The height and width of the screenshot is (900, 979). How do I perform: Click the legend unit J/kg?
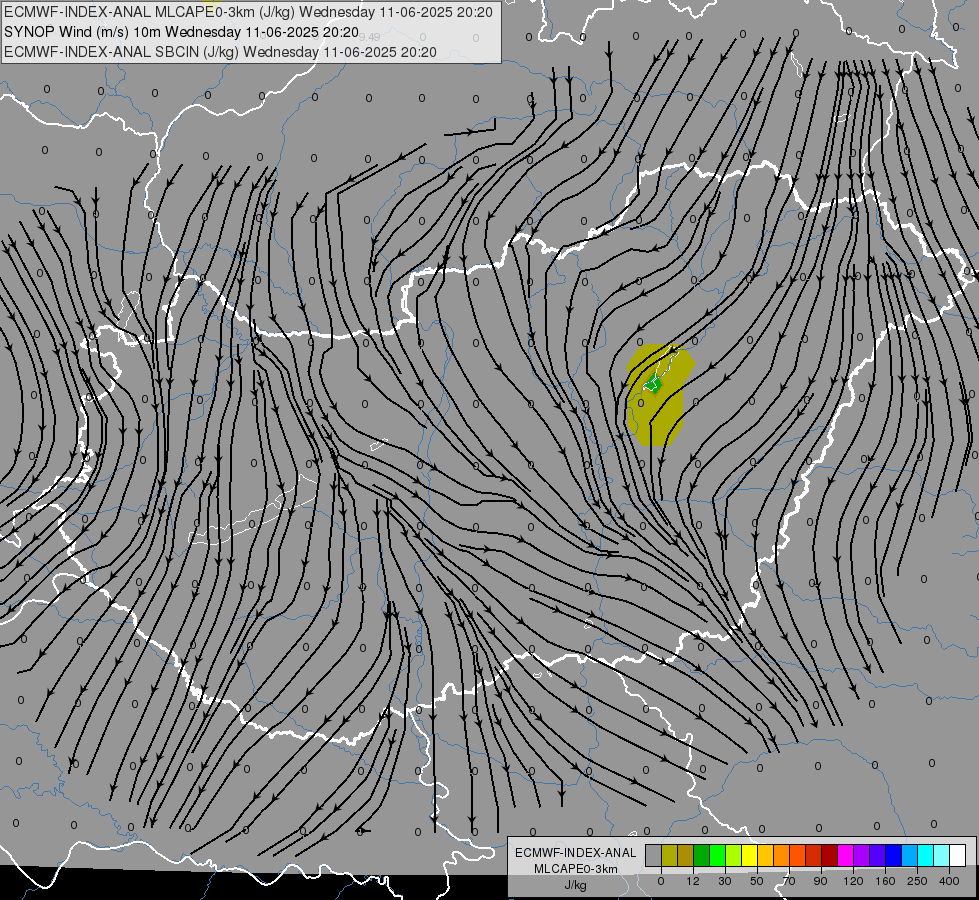point(576,885)
